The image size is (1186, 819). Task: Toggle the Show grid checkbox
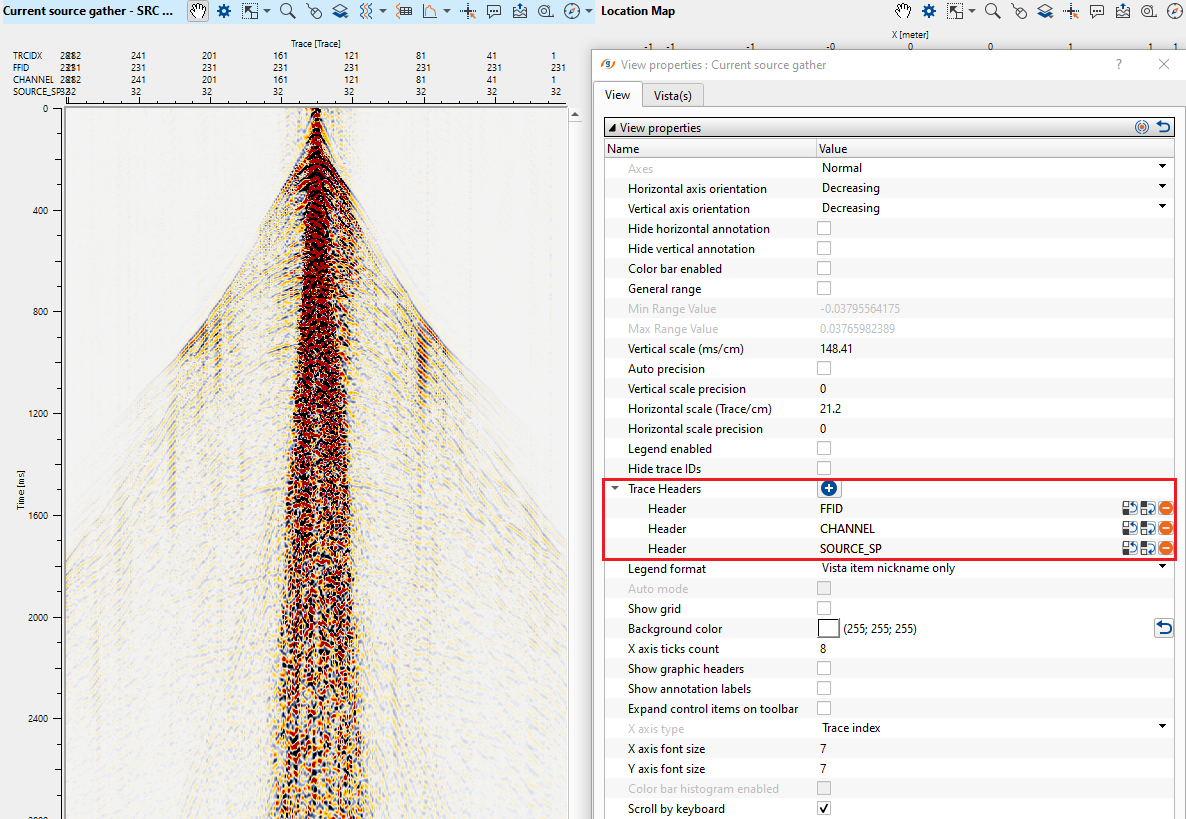(824, 608)
